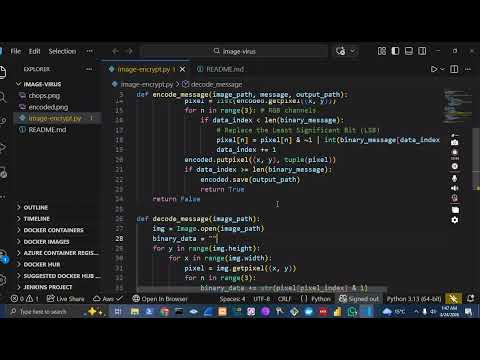Go back with the navigation arrow
The image size is (480, 360).
tap(115, 51)
